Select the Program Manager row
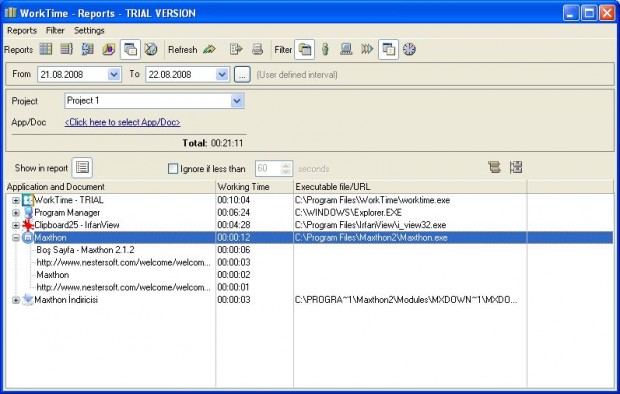The image size is (620, 394). (309, 213)
